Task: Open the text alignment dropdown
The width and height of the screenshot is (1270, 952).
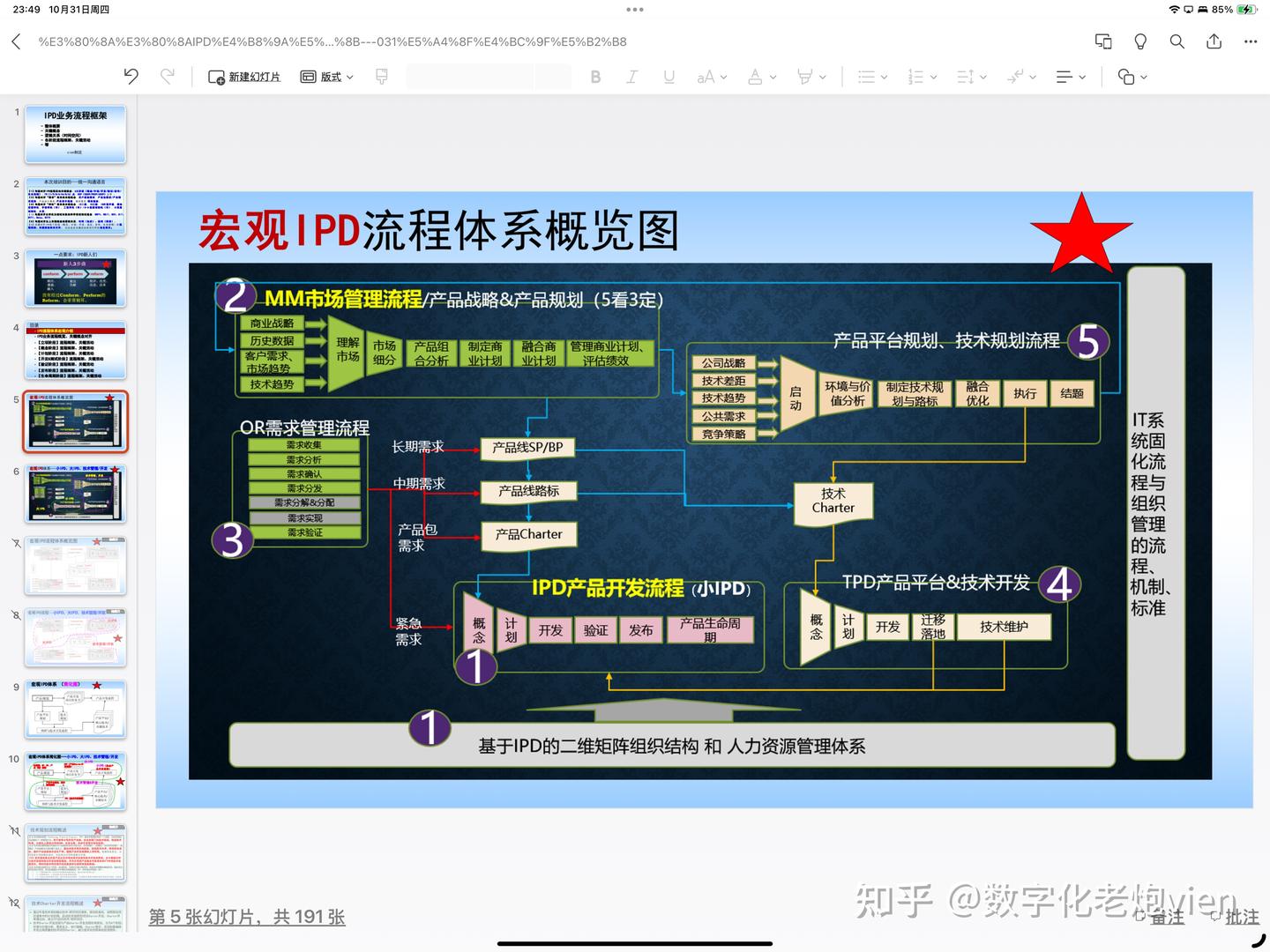Action: click(1070, 77)
